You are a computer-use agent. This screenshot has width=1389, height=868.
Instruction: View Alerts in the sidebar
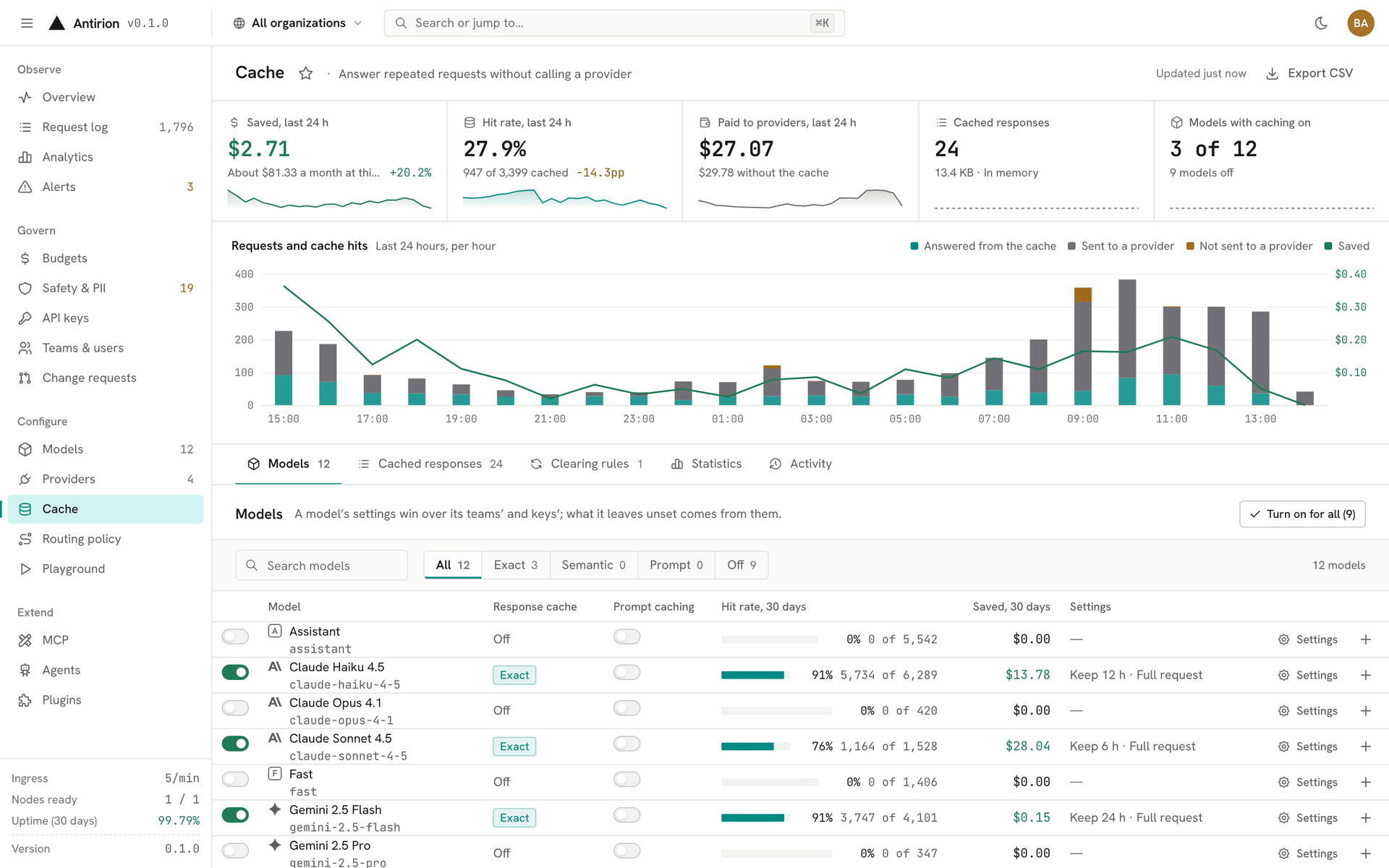click(106, 187)
